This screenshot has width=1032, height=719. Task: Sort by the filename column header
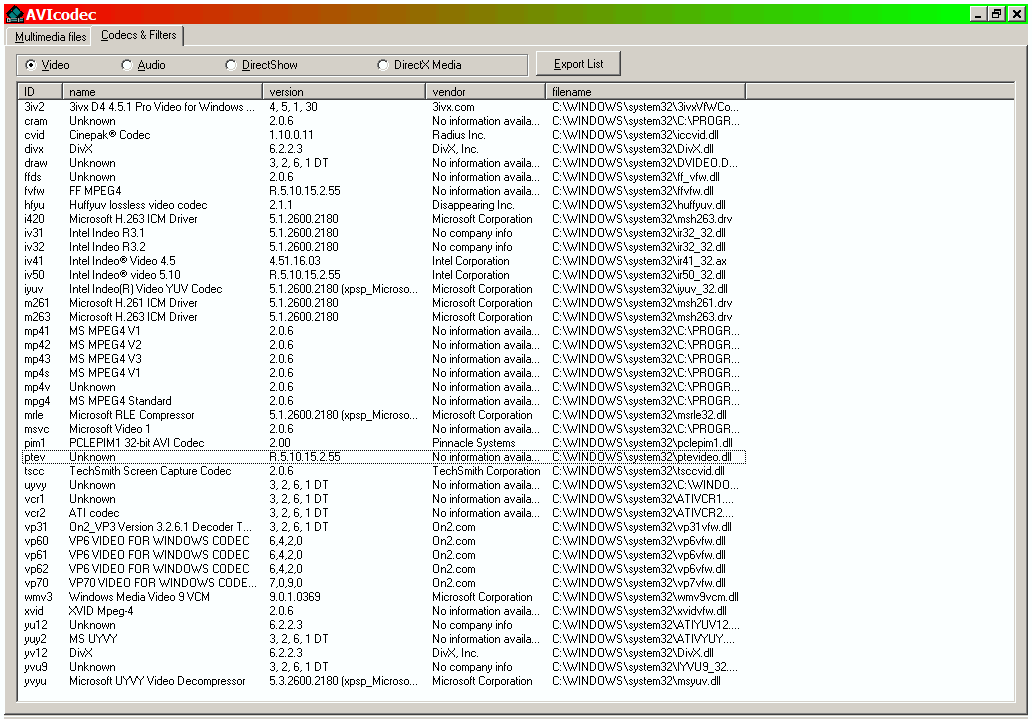coord(646,92)
